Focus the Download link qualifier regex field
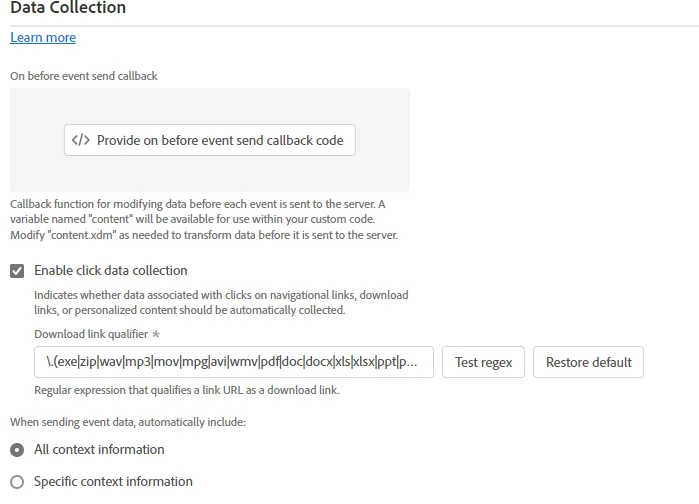 pyautogui.click(x=234, y=362)
